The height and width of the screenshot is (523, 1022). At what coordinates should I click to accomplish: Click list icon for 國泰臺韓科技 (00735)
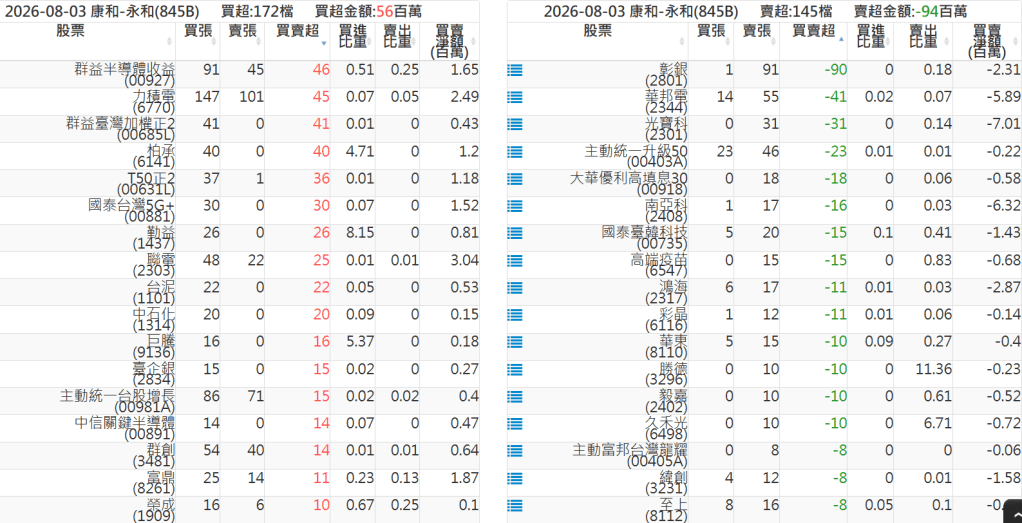515,233
